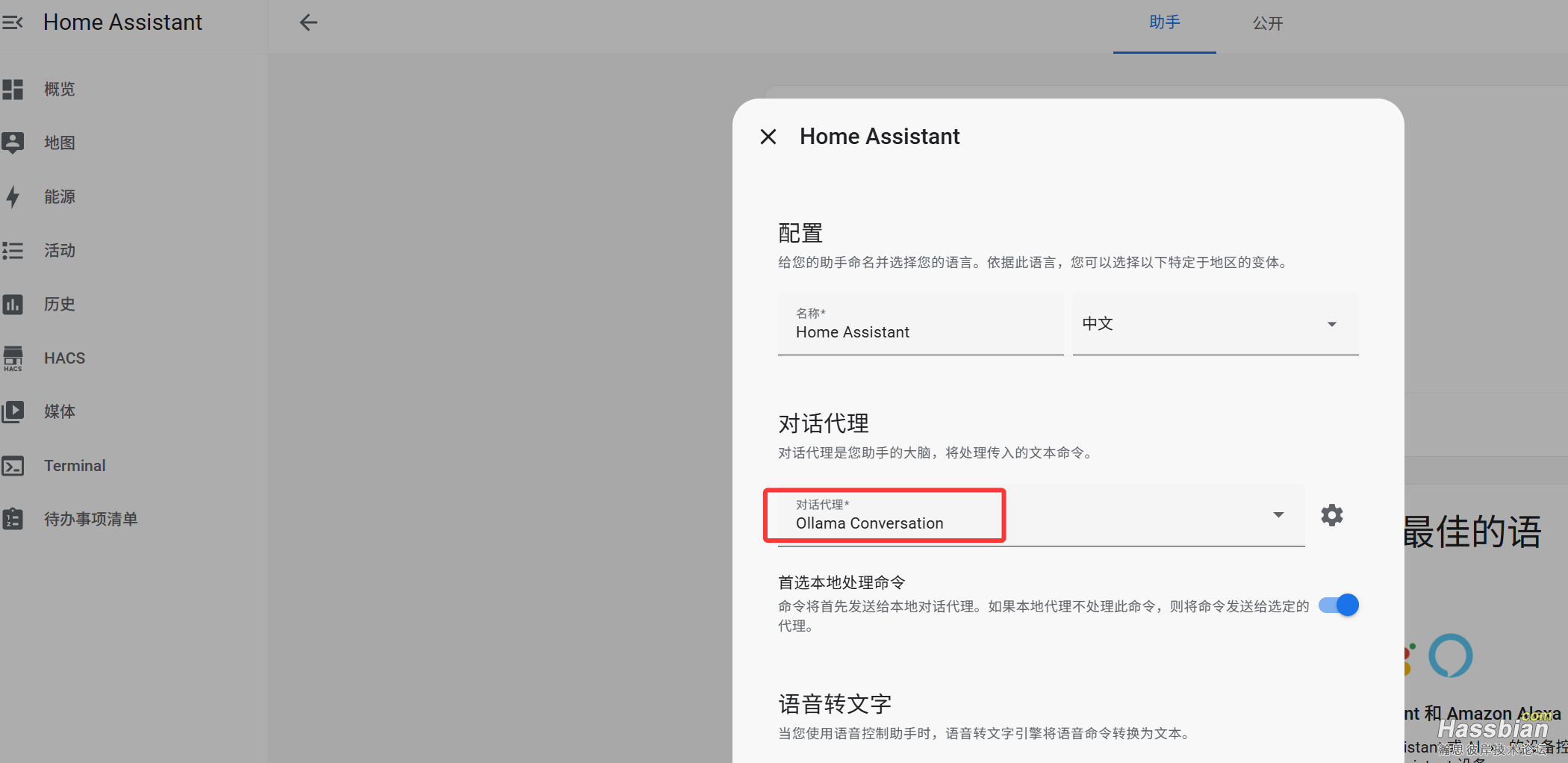Click the back arrow in the header
Image resolution: width=1568 pixels, height=763 pixels.
pyautogui.click(x=308, y=22)
